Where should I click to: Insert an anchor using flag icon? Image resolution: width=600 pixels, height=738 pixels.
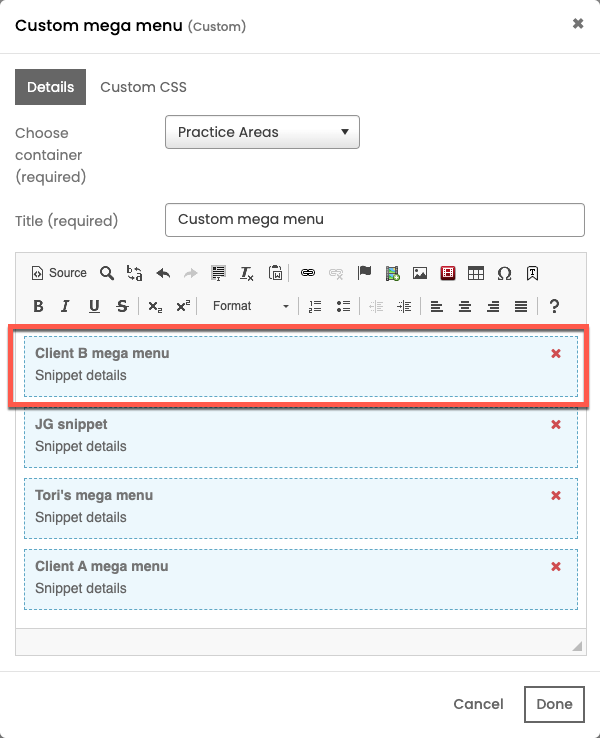coord(364,273)
